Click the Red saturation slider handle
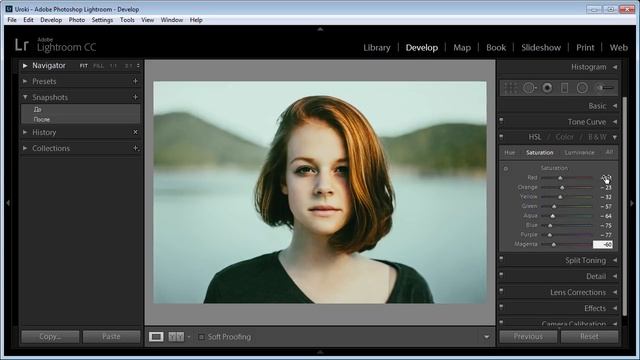The image size is (640, 360). 560,178
